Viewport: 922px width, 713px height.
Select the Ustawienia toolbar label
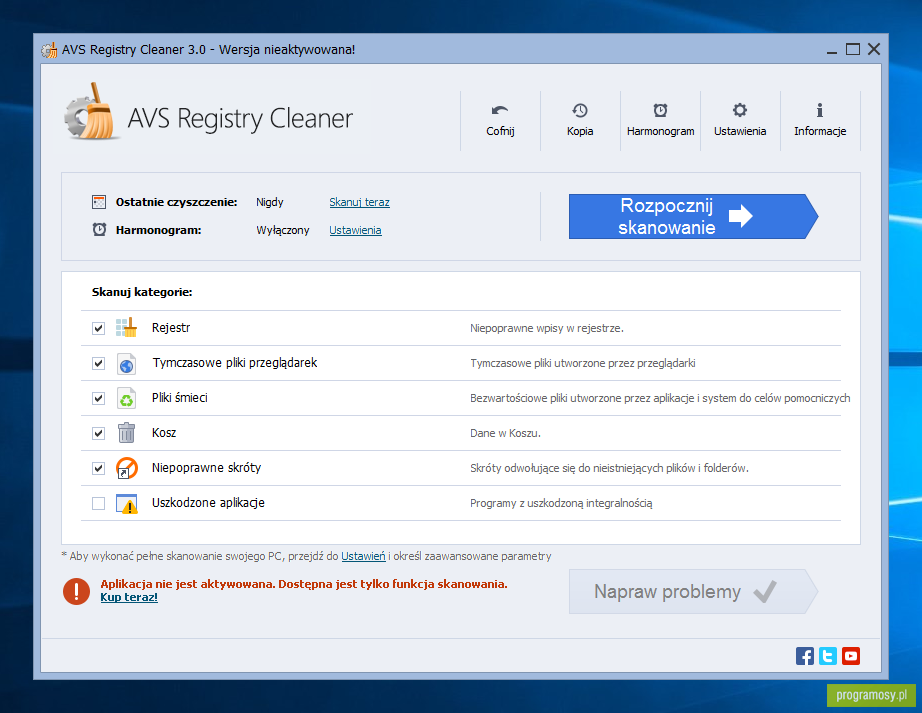740,131
